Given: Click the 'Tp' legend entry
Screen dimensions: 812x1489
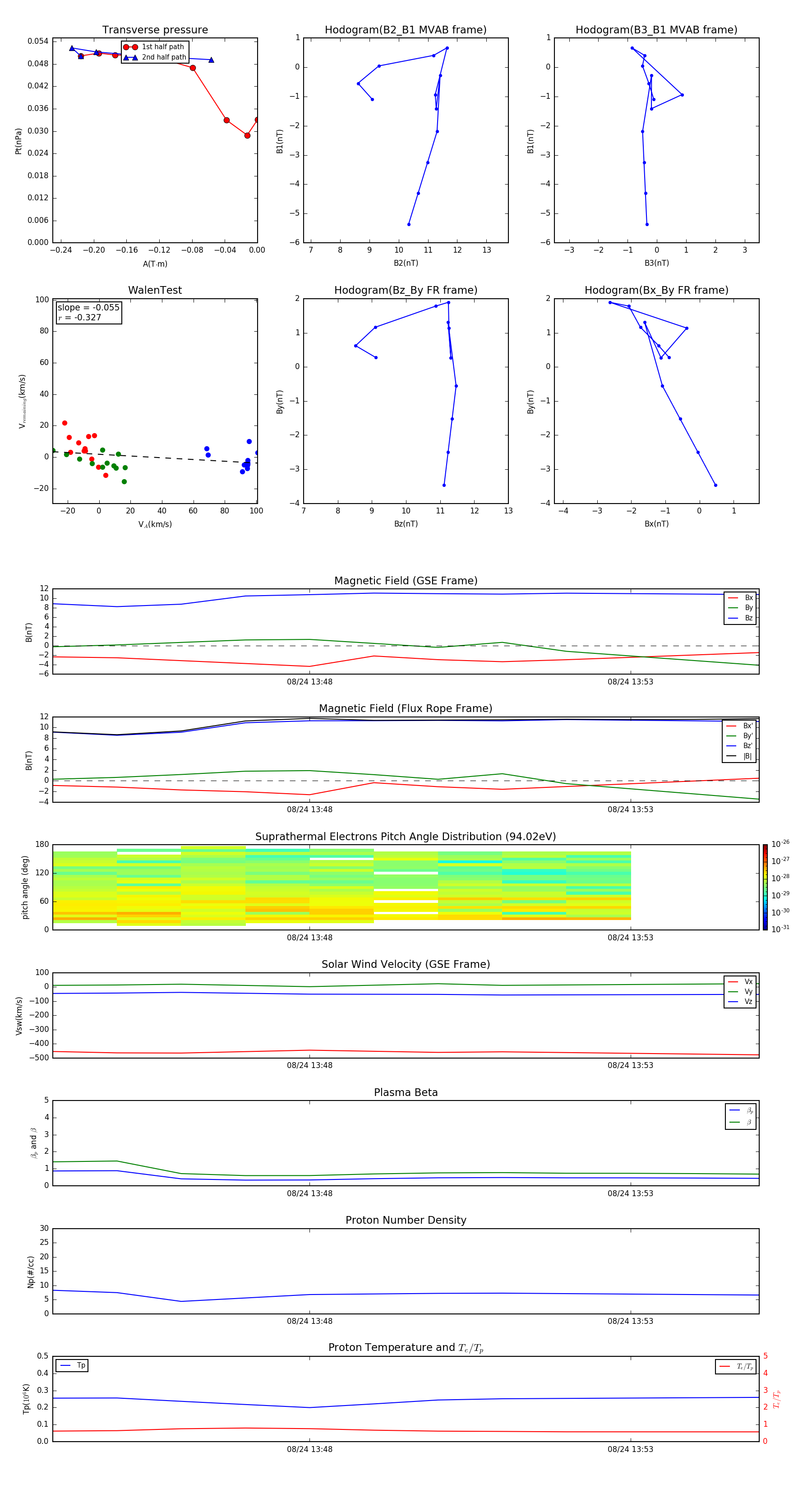Looking at the screenshot, I should [x=72, y=1365].
